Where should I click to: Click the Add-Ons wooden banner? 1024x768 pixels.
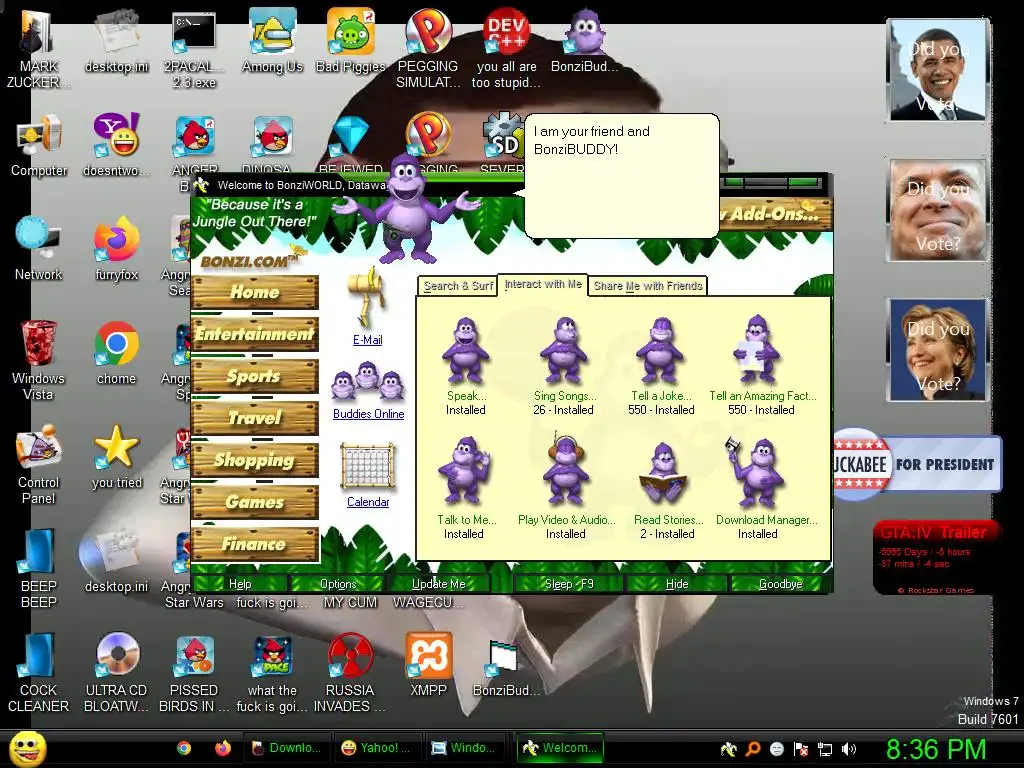775,214
